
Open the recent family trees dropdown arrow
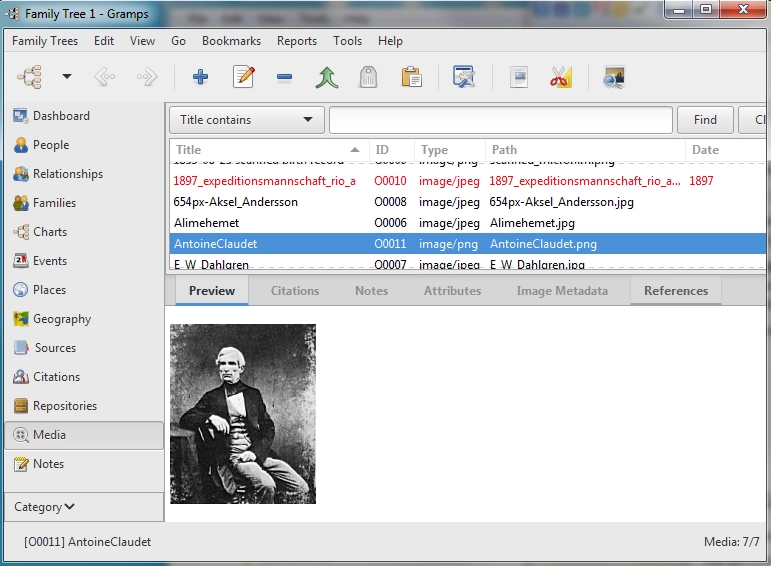[x=67, y=77]
